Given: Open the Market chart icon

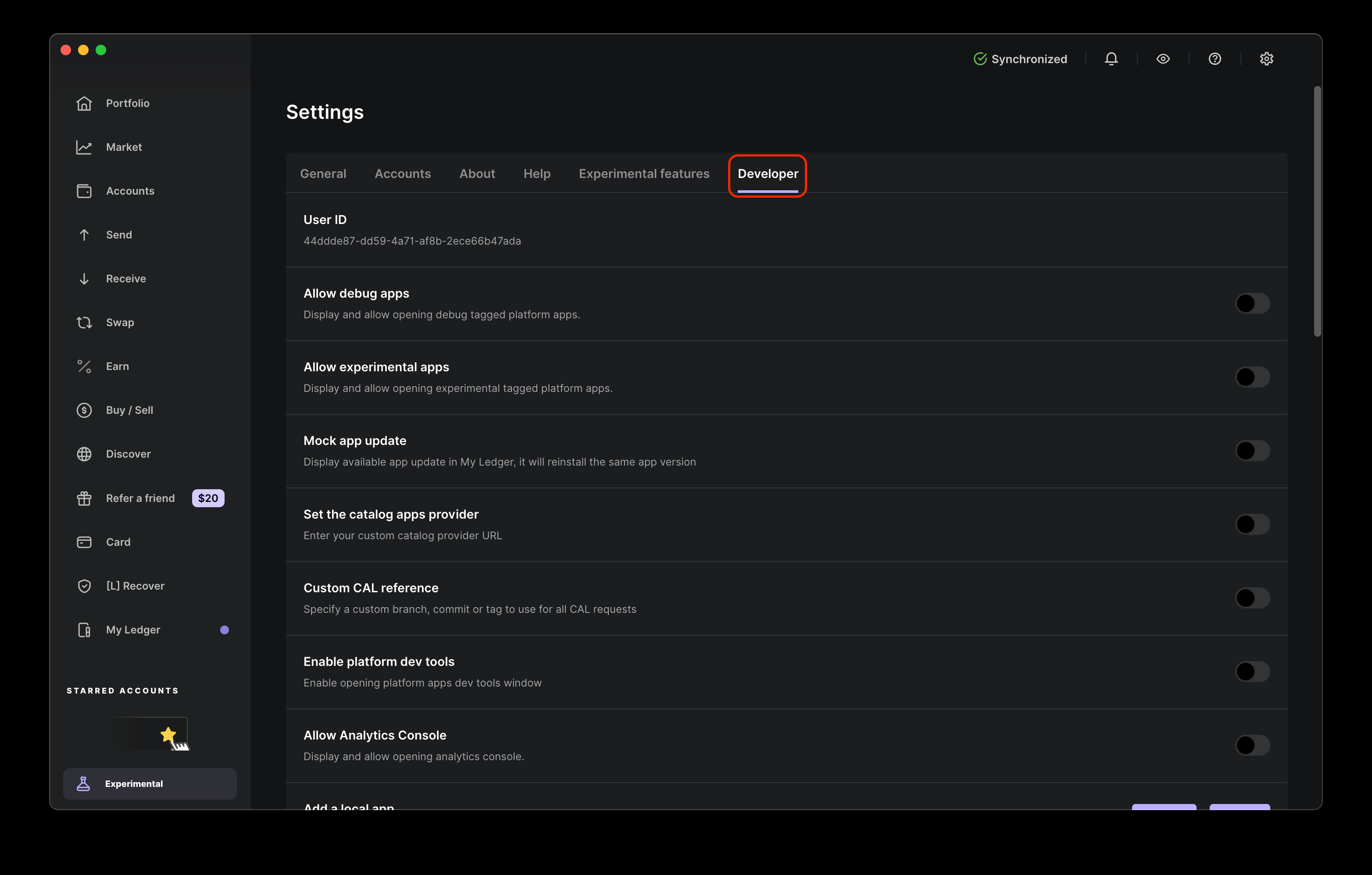Looking at the screenshot, I should (x=84, y=147).
